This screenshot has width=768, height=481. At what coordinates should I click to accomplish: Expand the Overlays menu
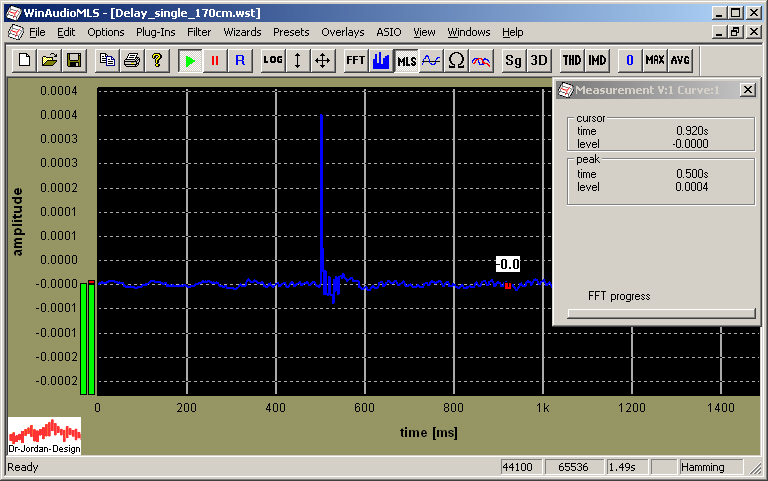coord(343,32)
